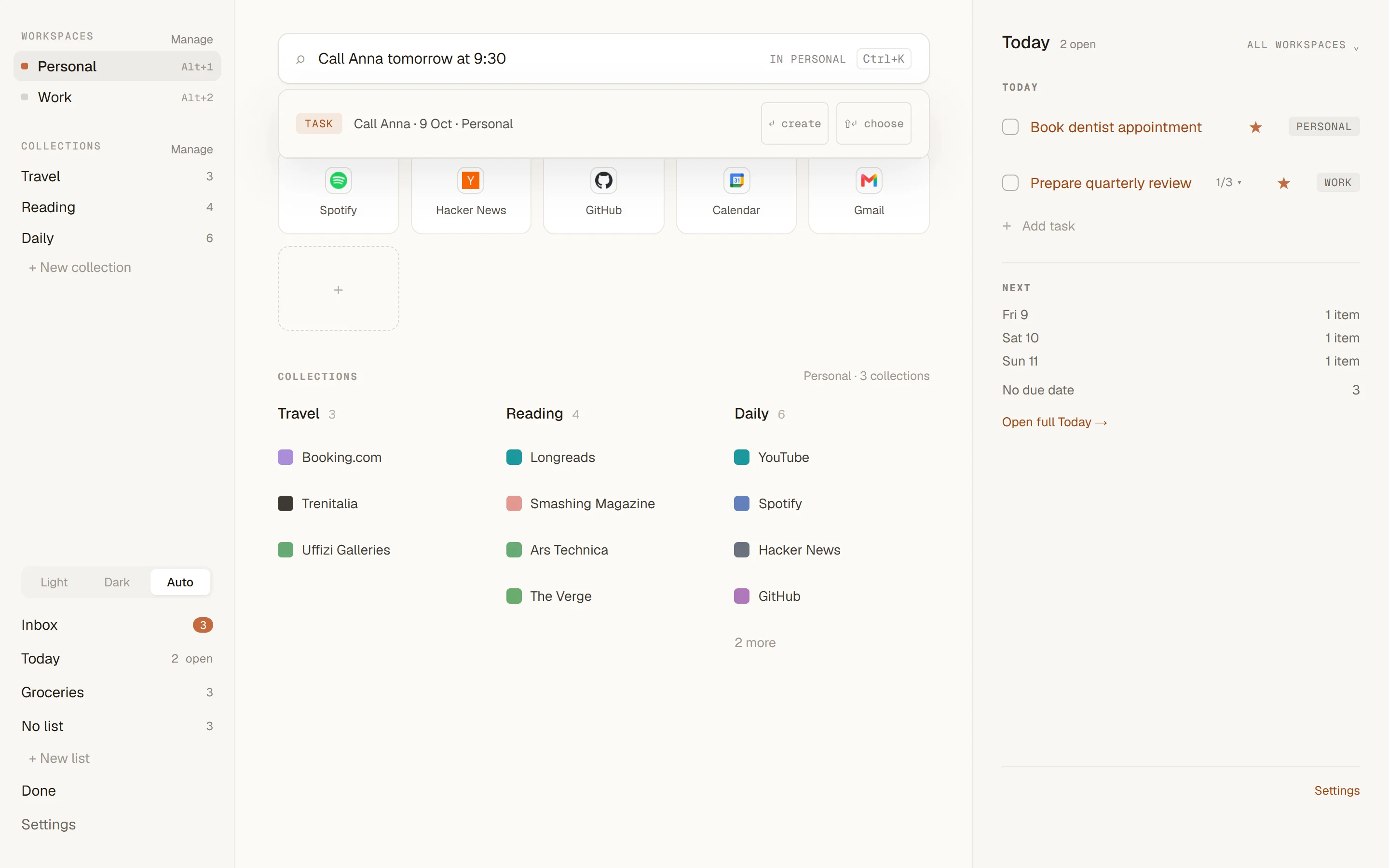Switch to Work workspace
This screenshot has width=1389, height=868.
117,97
